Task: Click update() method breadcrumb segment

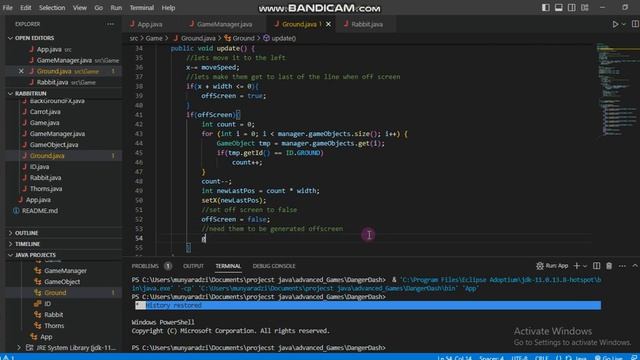Action: click(x=283, y=38)
